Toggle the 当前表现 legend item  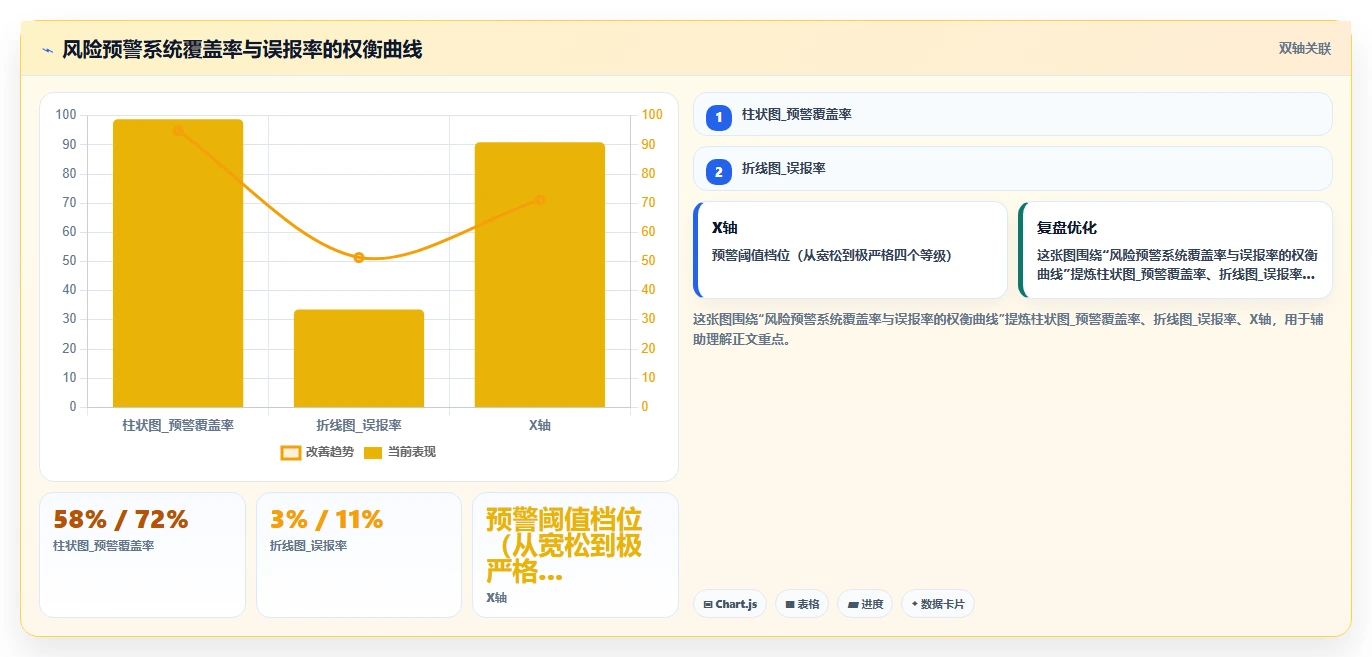click(x=399, y=452)
